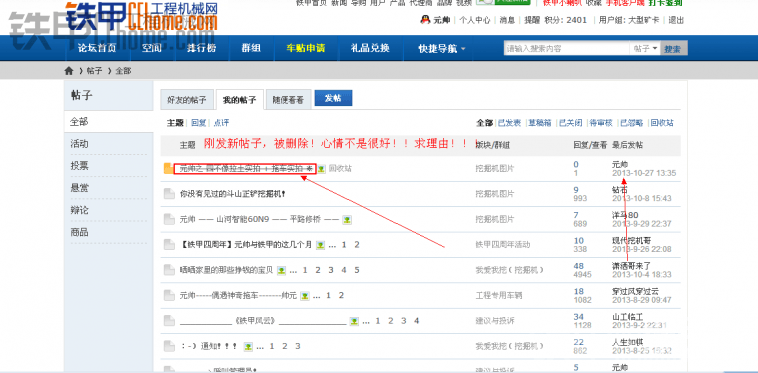Image resolution: width=758 pixels, height=373 pixels.
Task: Open last poster 穿过风穿过云
Action: 635,291
